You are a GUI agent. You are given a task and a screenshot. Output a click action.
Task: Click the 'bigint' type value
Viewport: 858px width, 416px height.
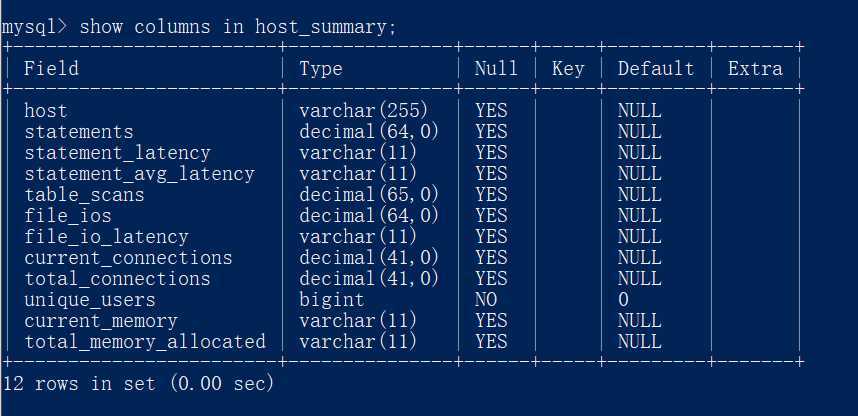coord(332,300)
